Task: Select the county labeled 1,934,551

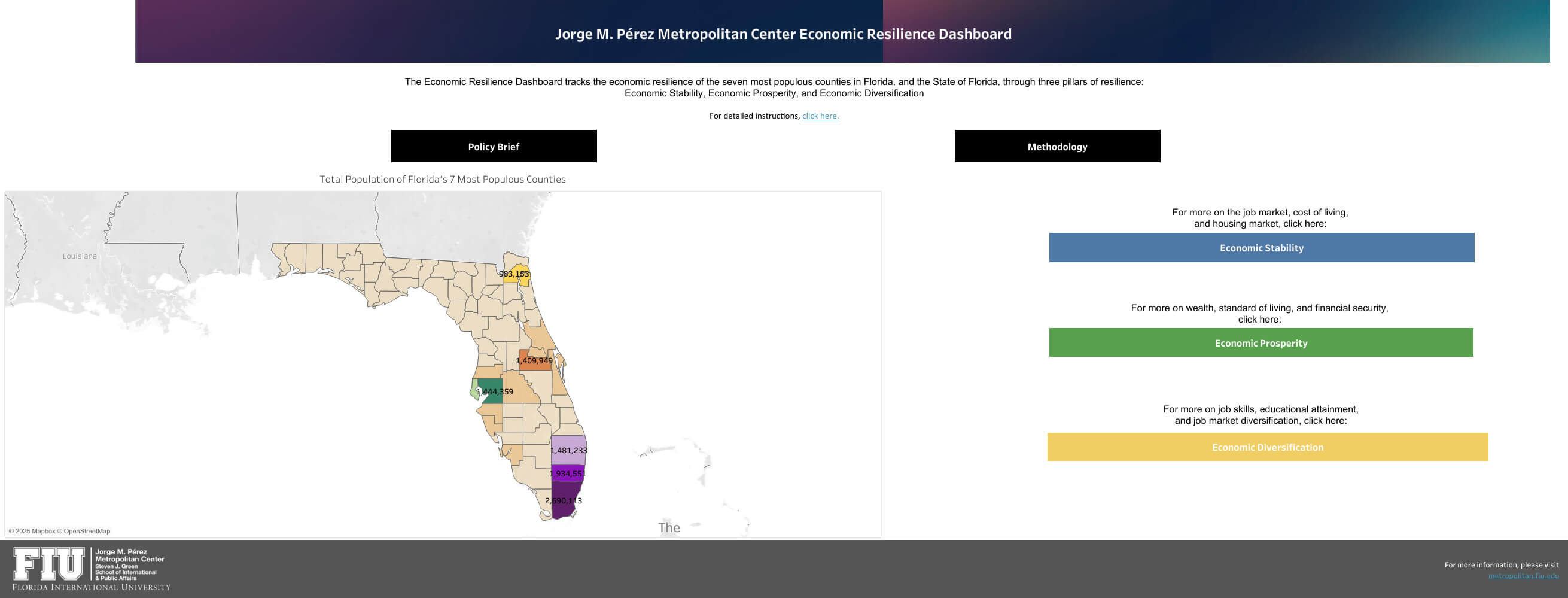Action: point(567,473)
